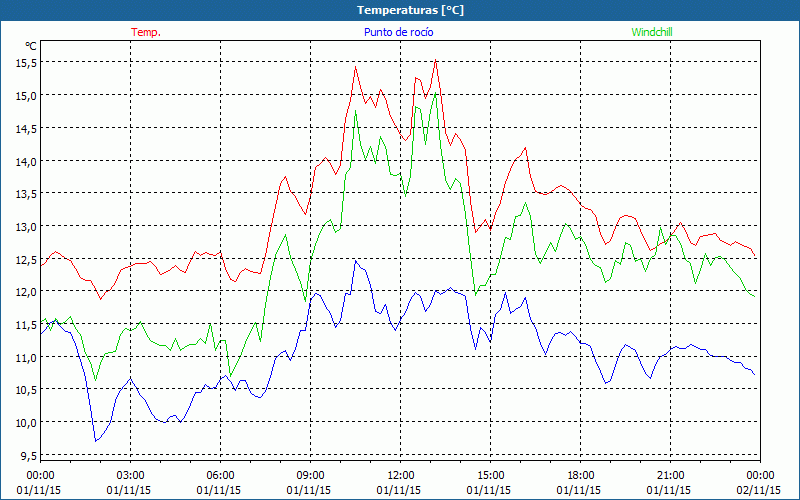
Task: Click the '01/11/15' date under 12:00
Action: [398, 490]
